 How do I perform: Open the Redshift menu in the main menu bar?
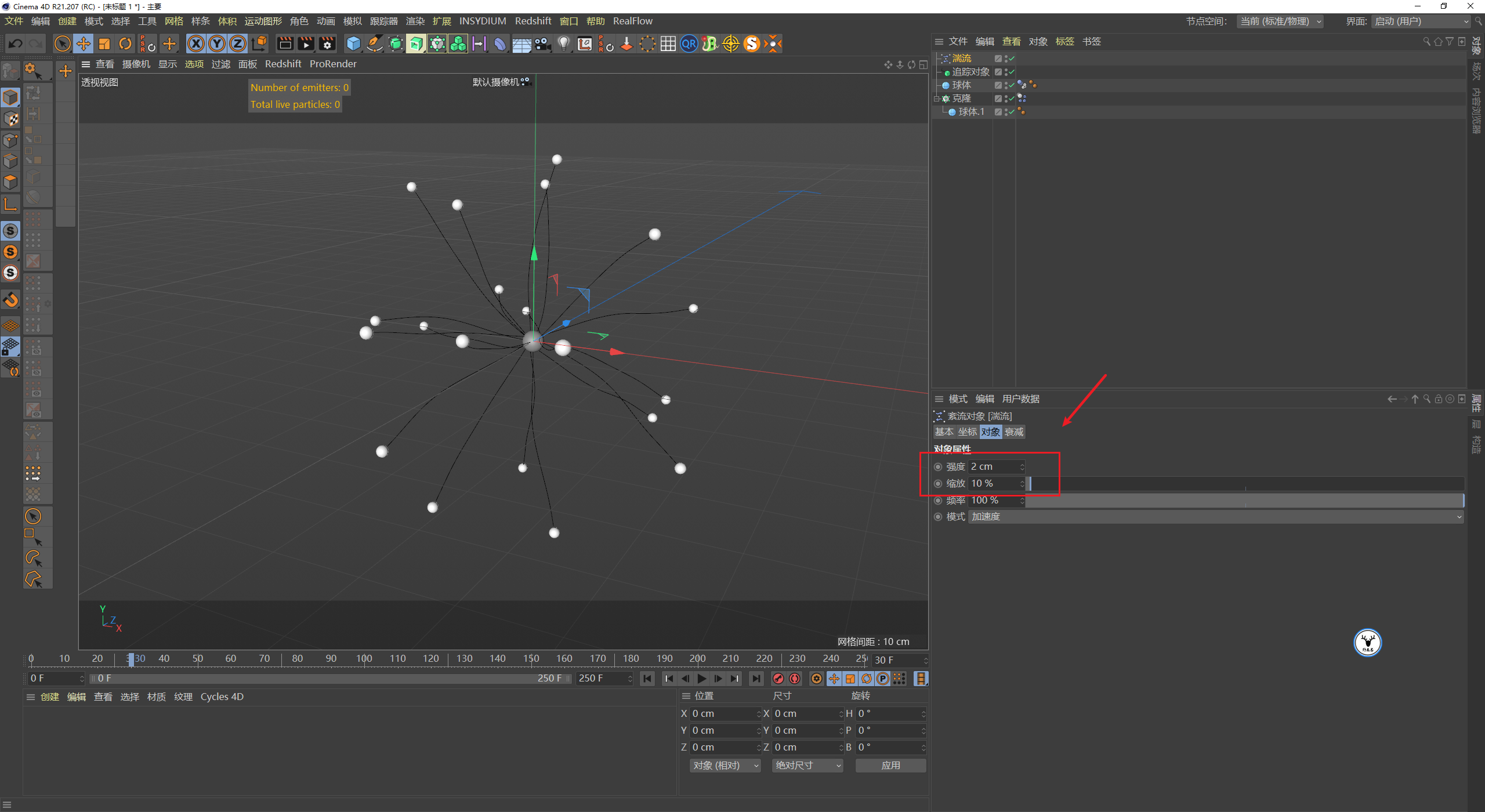coord(533,21)
